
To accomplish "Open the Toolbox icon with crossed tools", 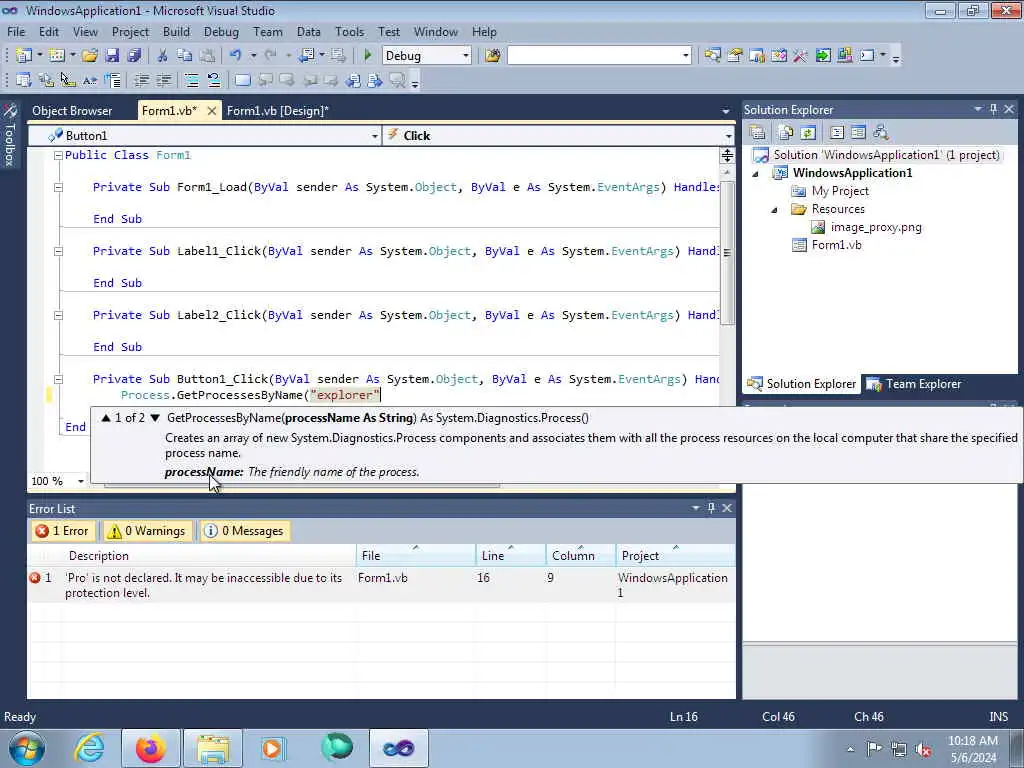I will point(801,56).
